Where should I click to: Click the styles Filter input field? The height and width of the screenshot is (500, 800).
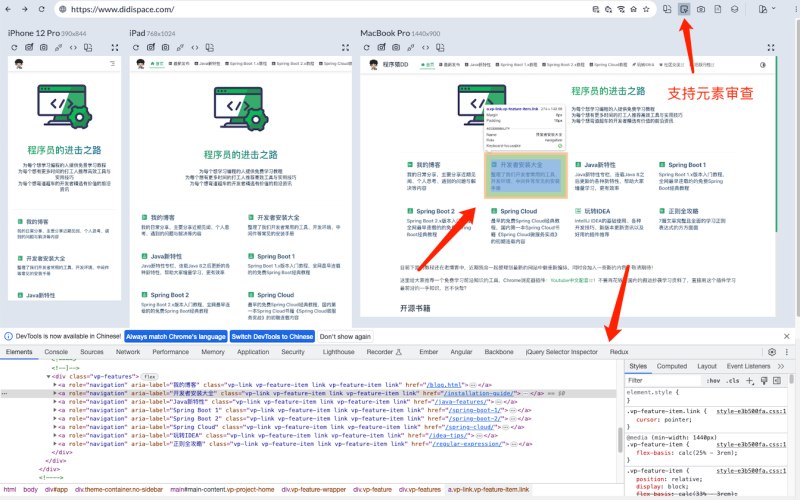(x=663, y=381)
